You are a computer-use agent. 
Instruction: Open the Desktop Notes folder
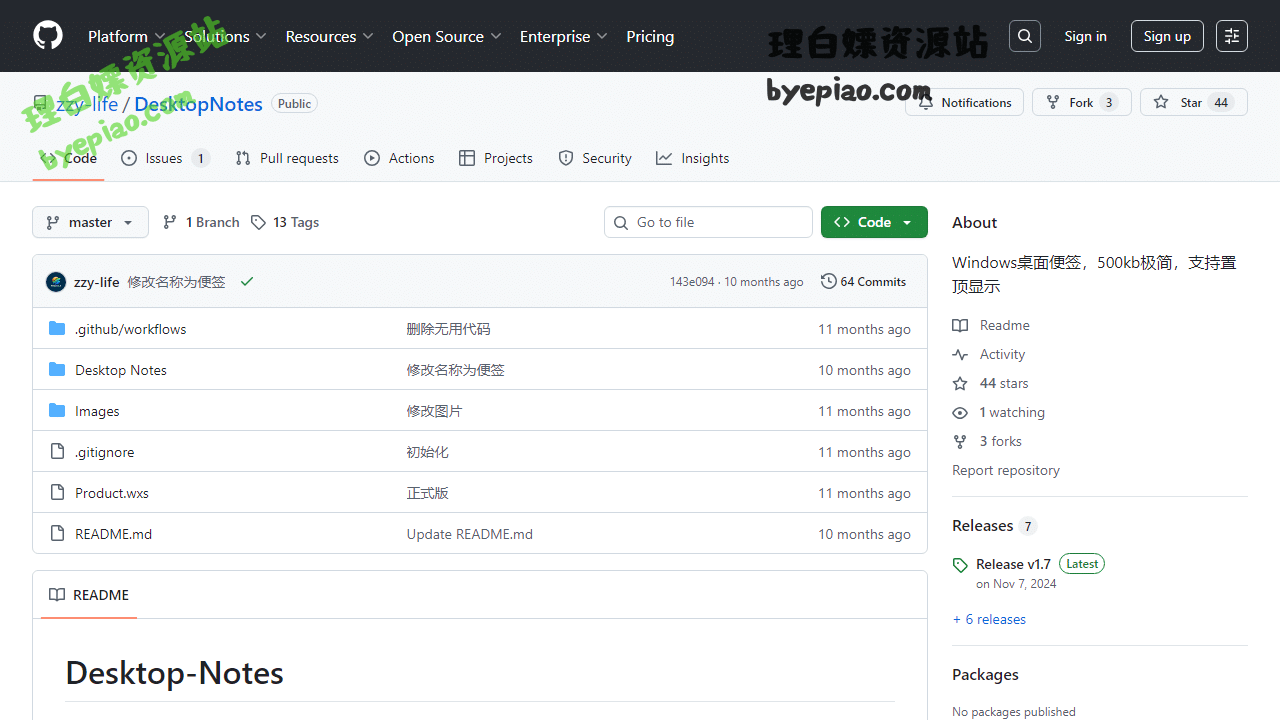pos(121,370)
